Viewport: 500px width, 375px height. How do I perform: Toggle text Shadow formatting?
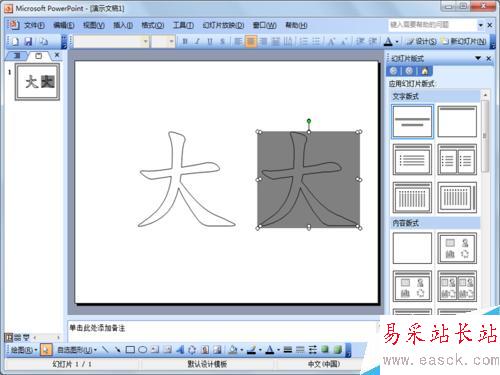[x=222, y=42]
